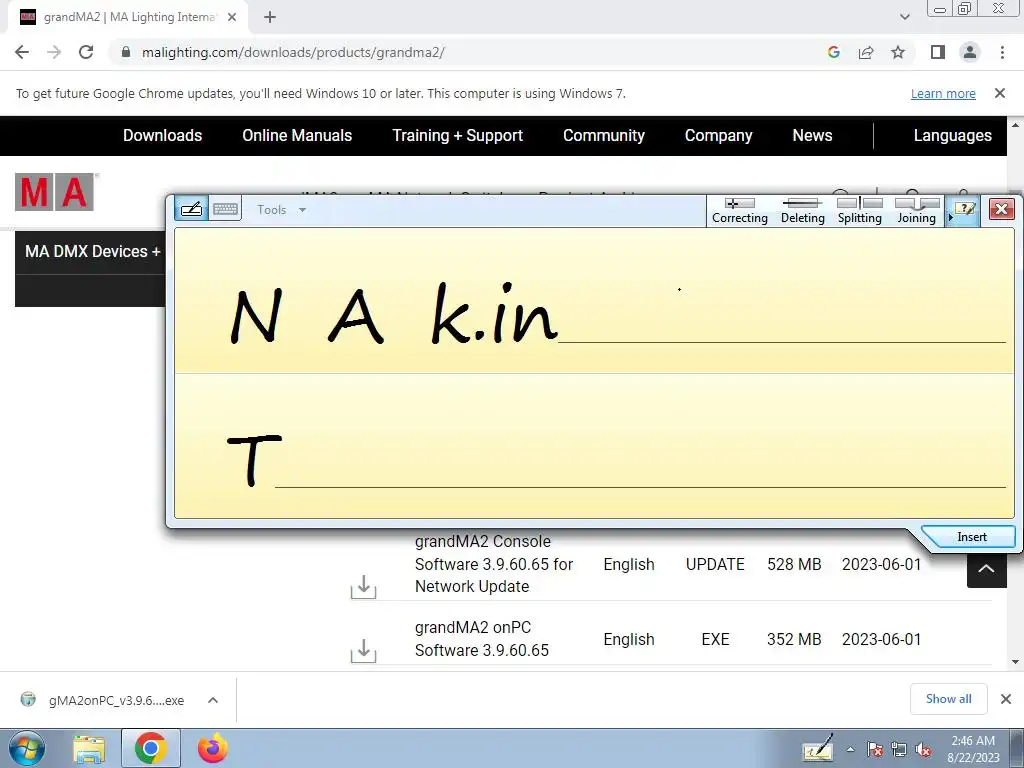
Task: Click the MA Lighting logo
Action: (55, 192)
